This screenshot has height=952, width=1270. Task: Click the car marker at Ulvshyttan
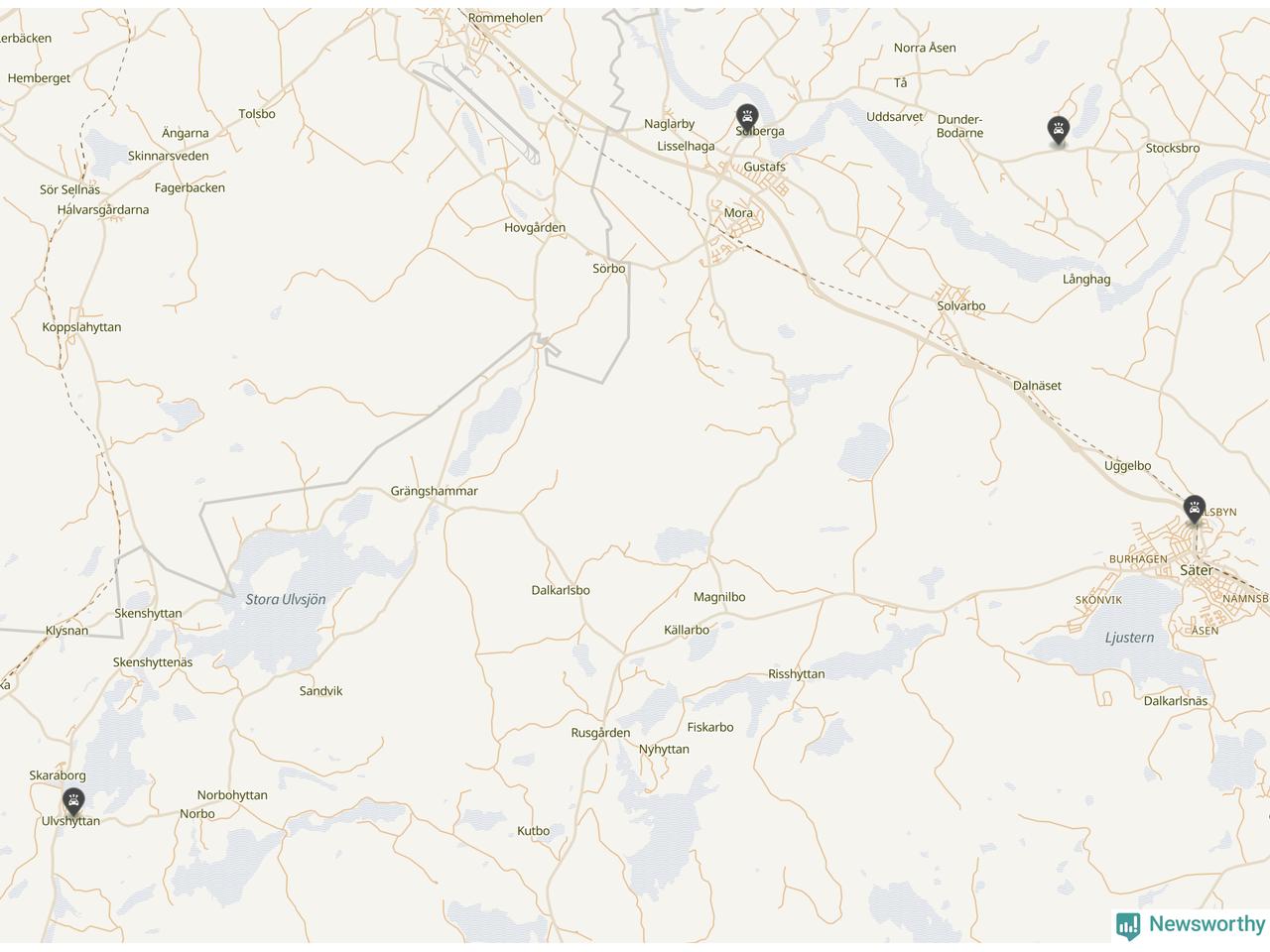[73, 801]
